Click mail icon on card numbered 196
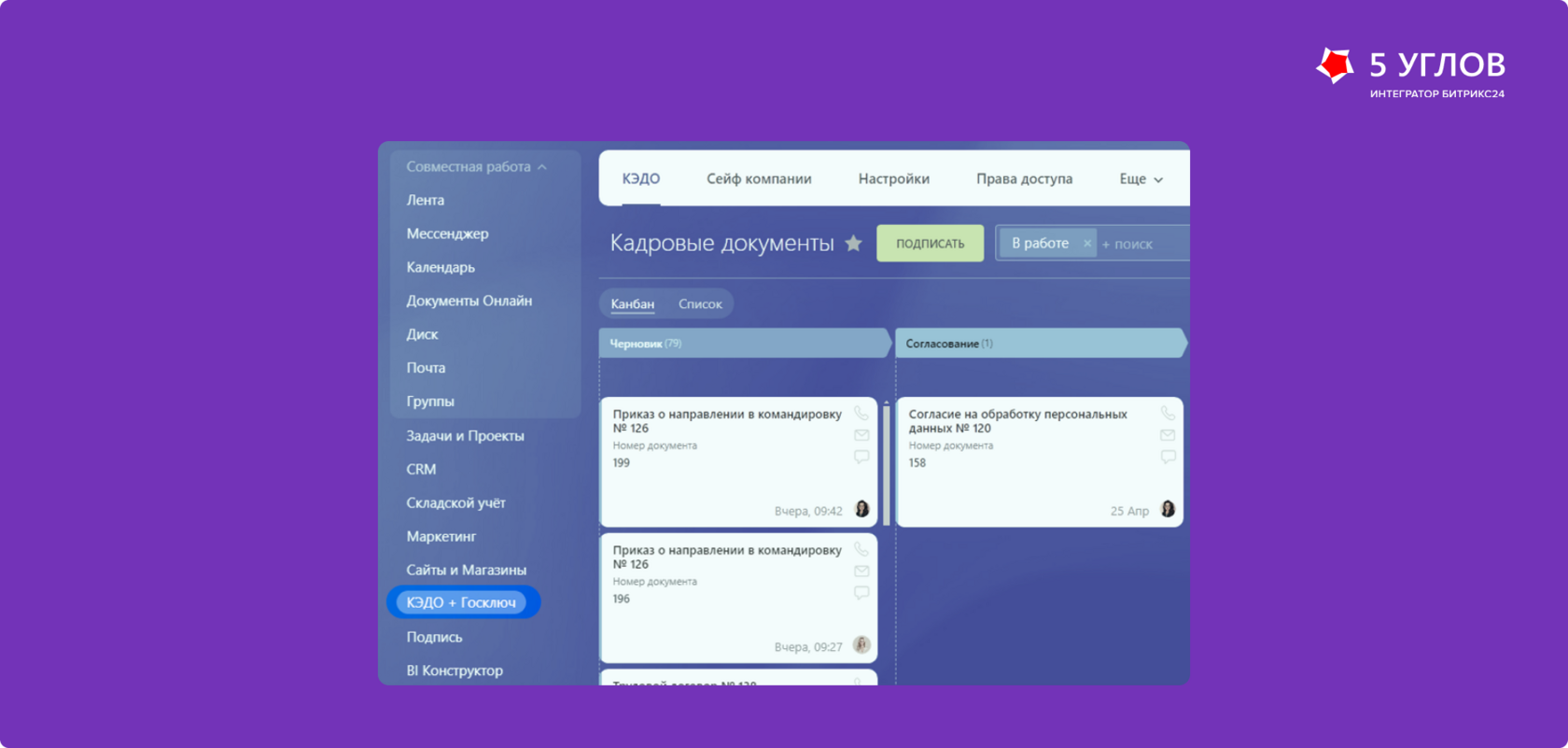Screen dimensions: 1568x748 pyautogui.click(x=861, y=572)
